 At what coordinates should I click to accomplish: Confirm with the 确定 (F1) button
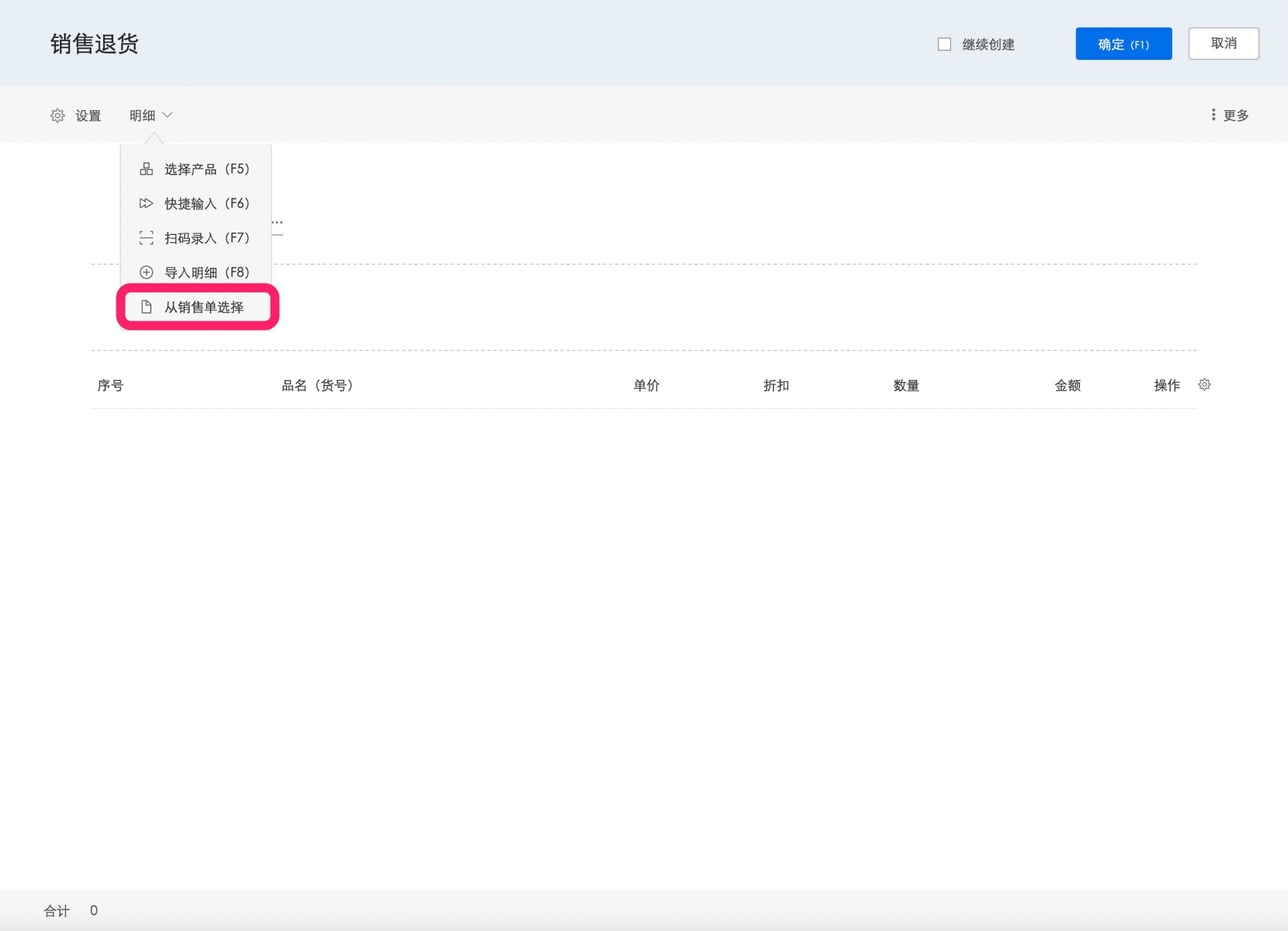click(1124, 44)
